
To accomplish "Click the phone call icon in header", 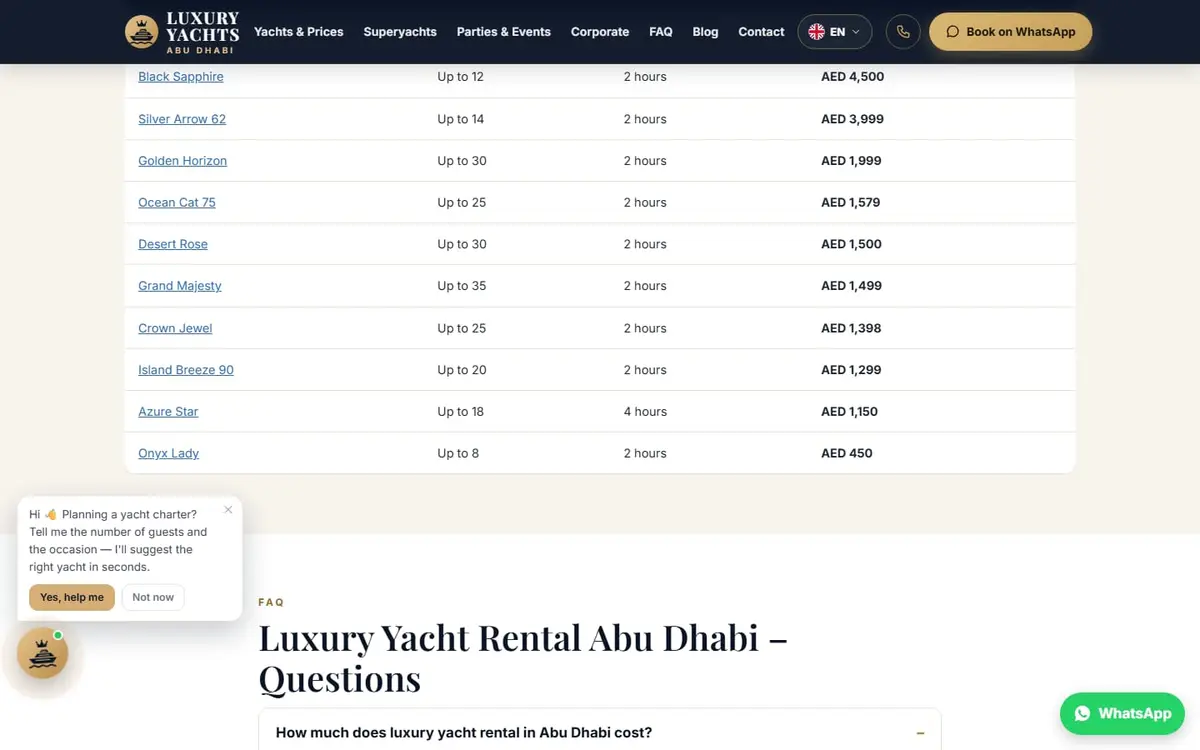I will pyautogui.click(x=903, y=32).
